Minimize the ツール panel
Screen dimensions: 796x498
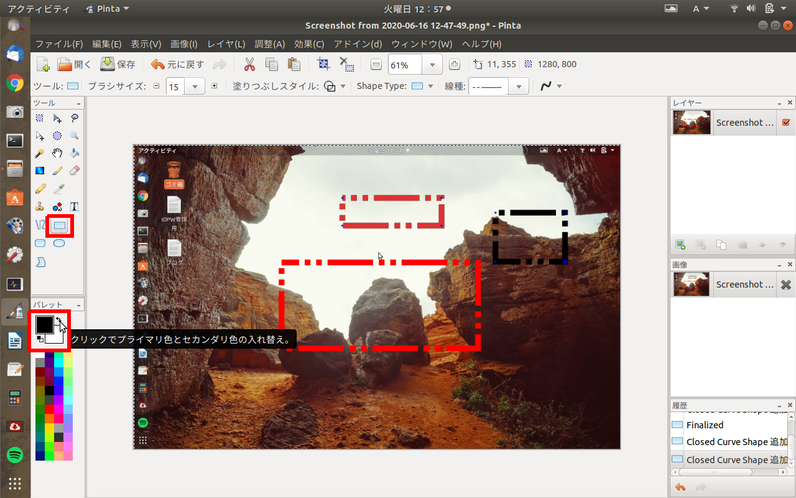78,103
